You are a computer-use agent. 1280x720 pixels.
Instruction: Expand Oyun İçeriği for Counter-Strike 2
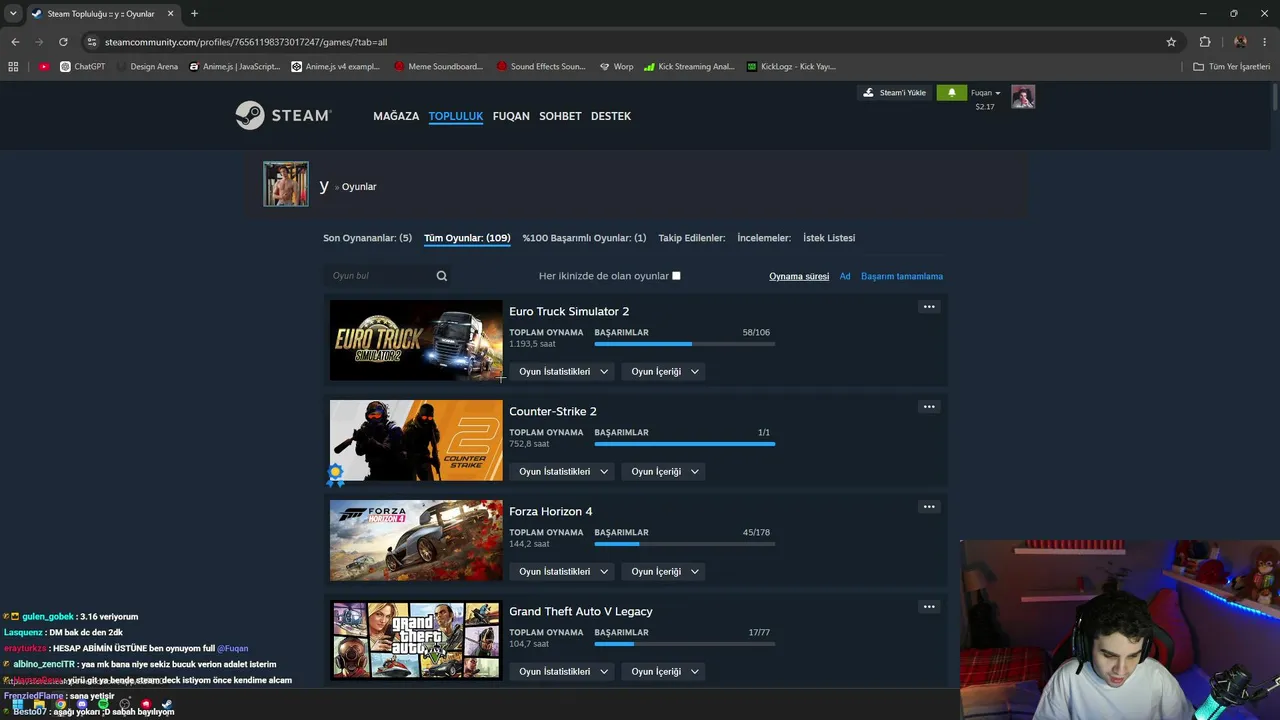pyautogui.click(x=664, y=472)
